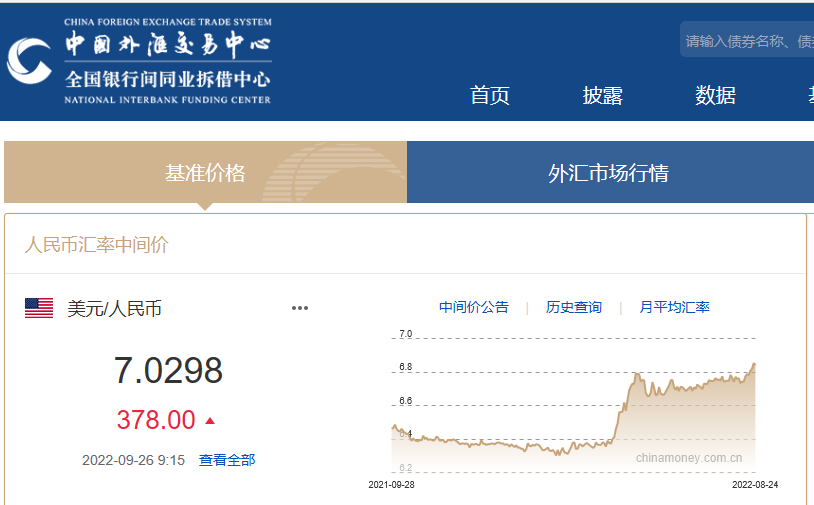
Task: Click the 6.6 axis label on chart
Action: [x=405, y=401]
